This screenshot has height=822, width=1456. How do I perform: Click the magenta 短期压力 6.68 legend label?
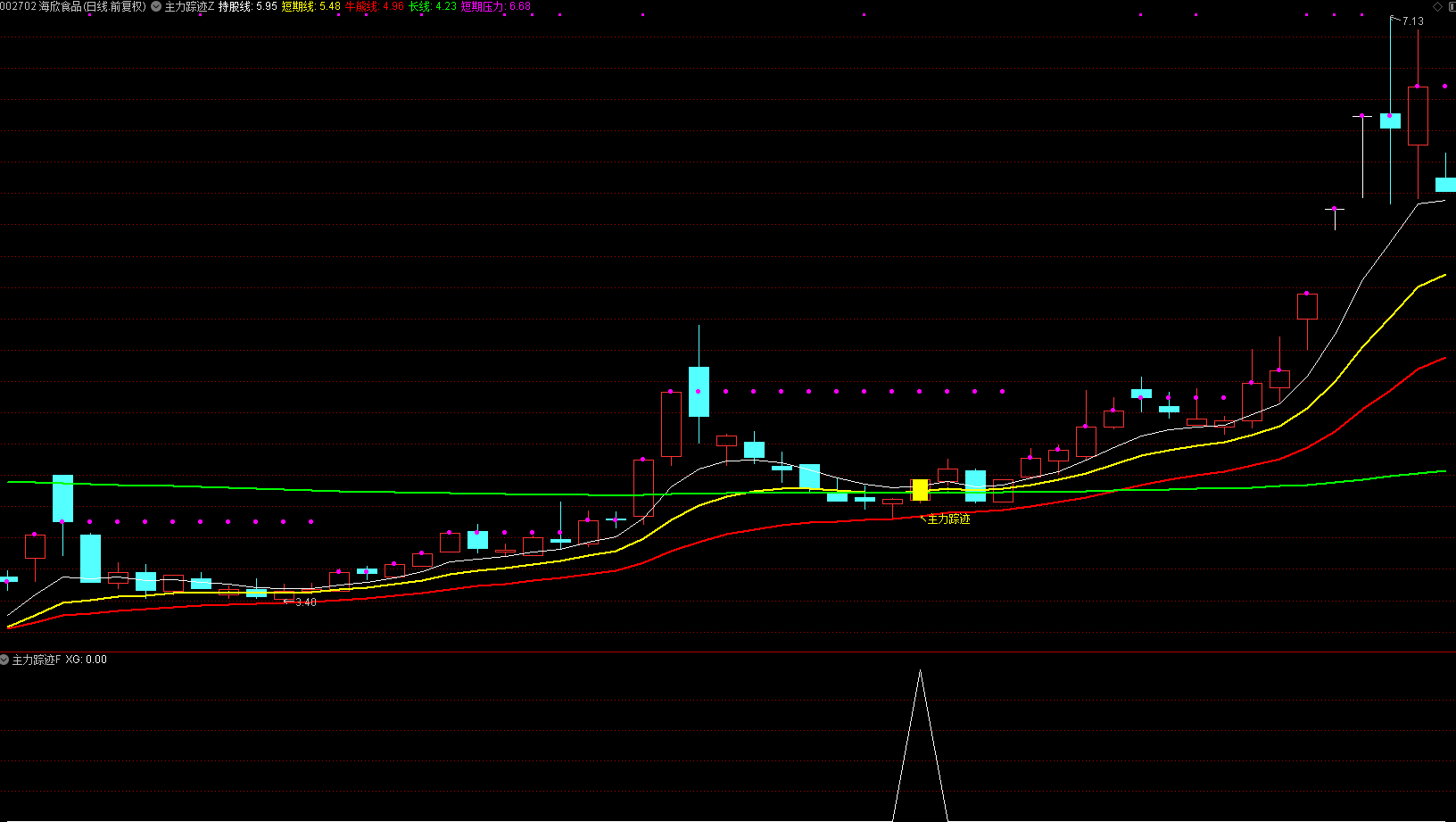(496, 6)
